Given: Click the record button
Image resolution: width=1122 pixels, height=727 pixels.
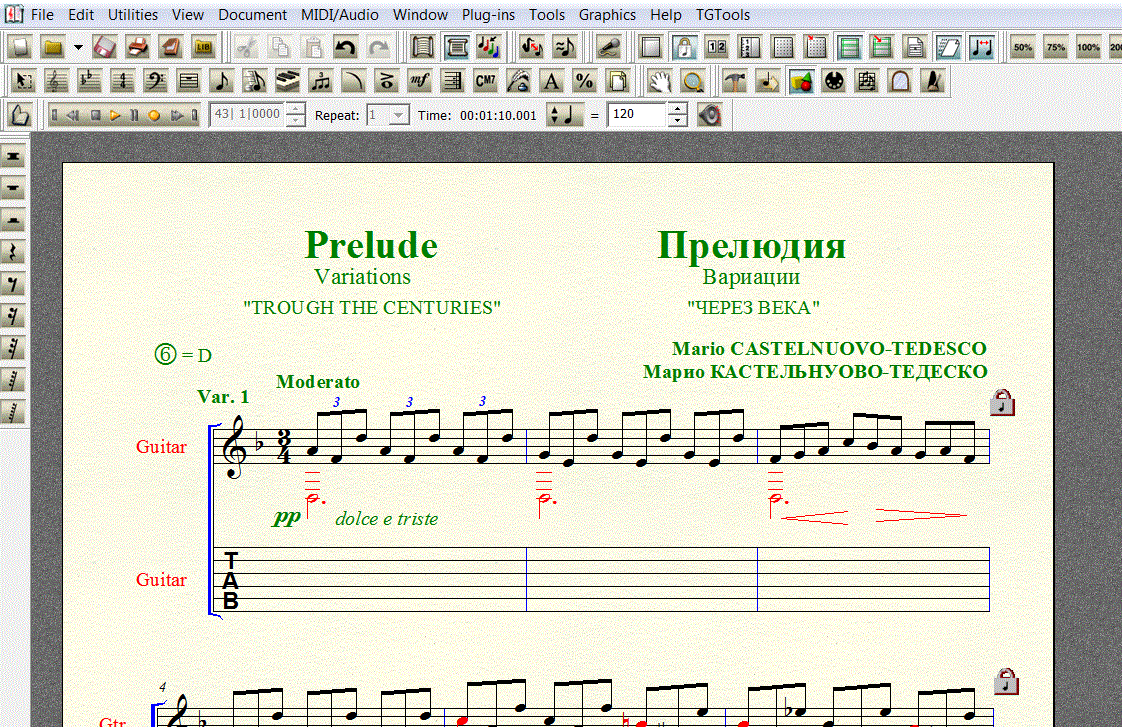Looking at the screenshot, I should point(154,114).
